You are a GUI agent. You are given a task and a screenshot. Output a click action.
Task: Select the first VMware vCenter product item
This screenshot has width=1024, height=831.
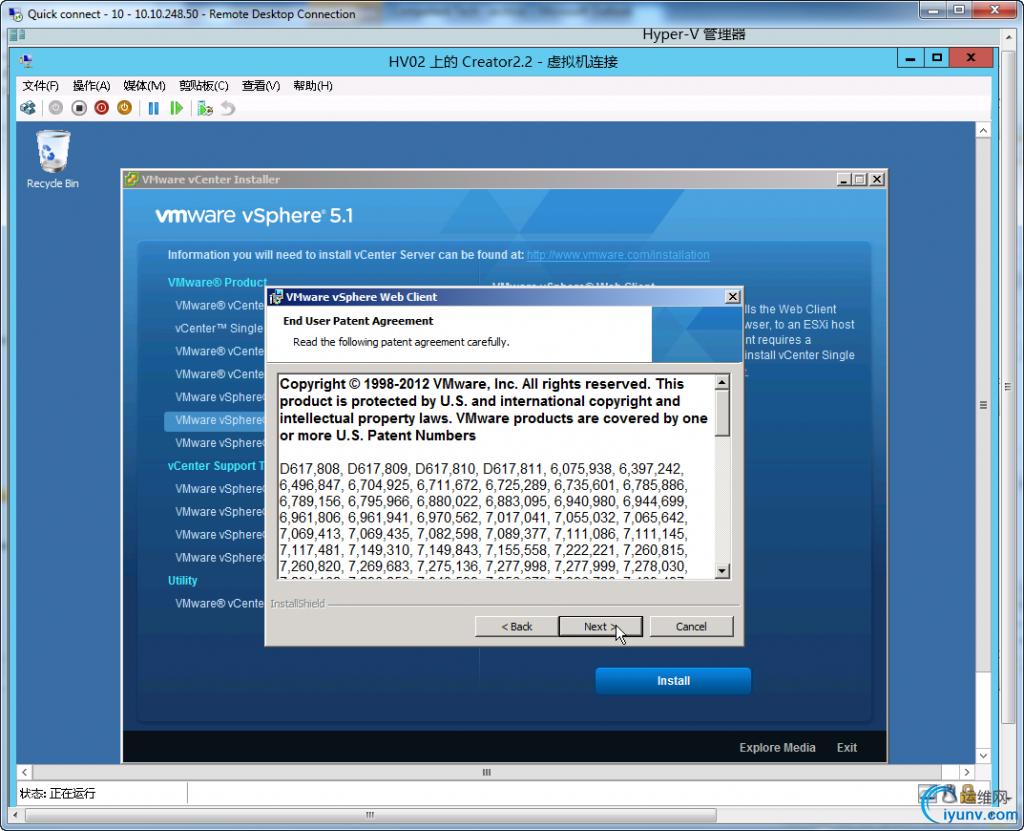219,306
